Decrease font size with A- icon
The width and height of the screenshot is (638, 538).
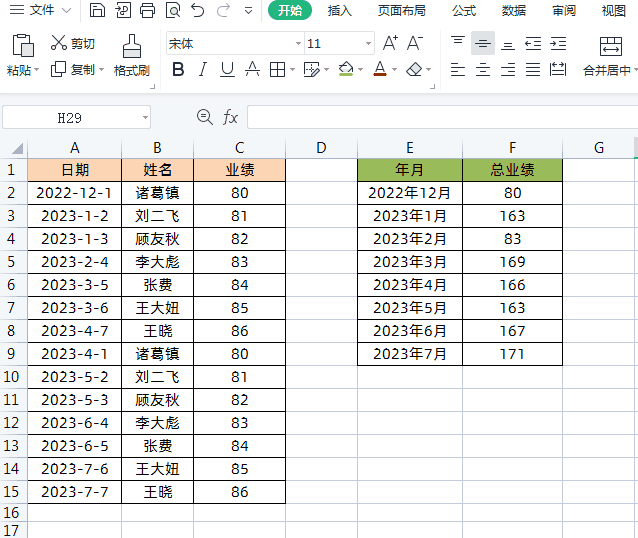tap(415, 43)
